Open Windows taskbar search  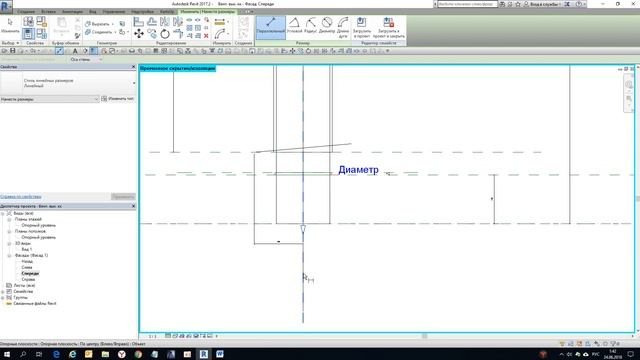(x=23, y=354)
